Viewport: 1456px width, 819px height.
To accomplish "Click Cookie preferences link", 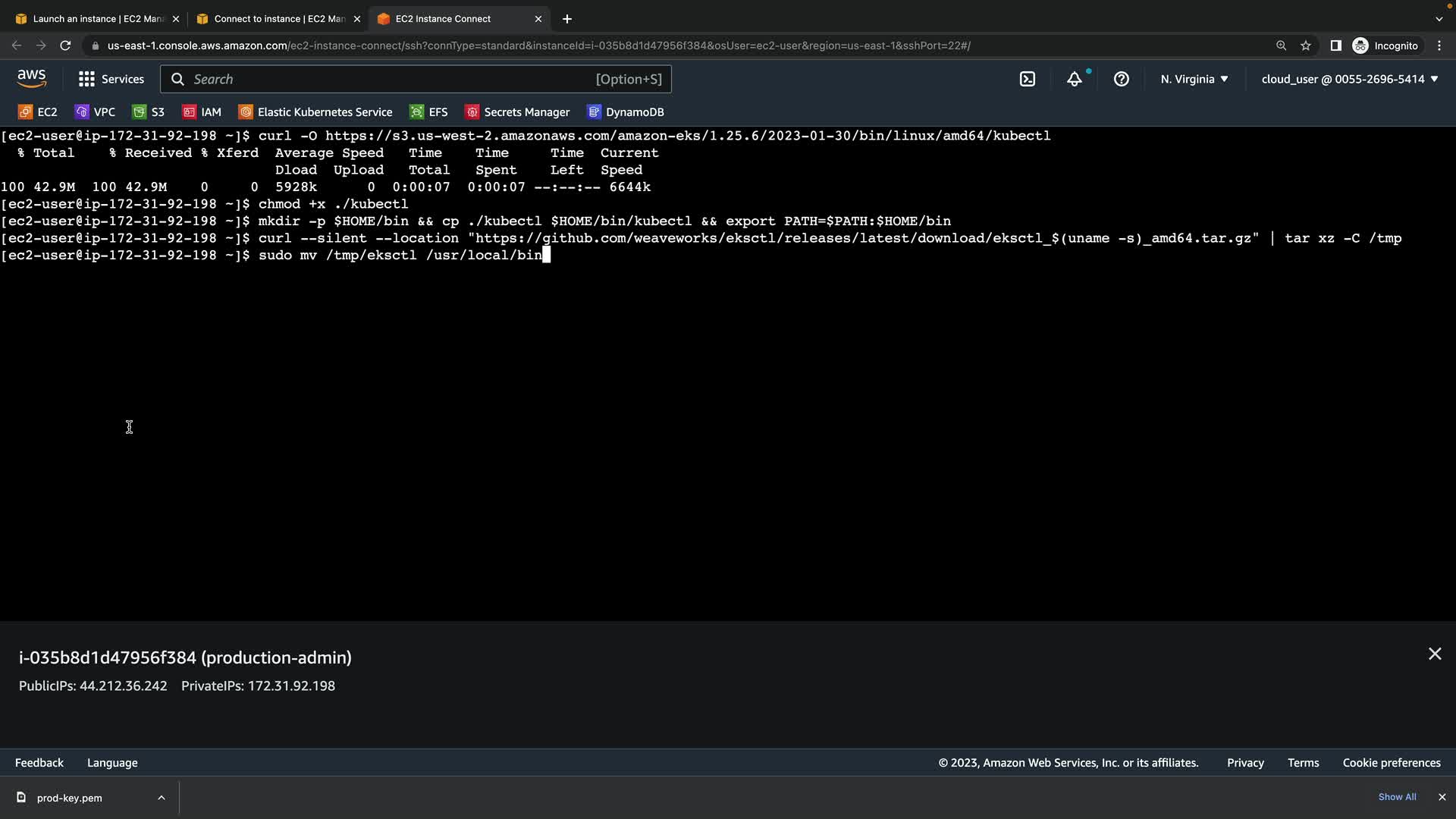I will point(1391,763).
